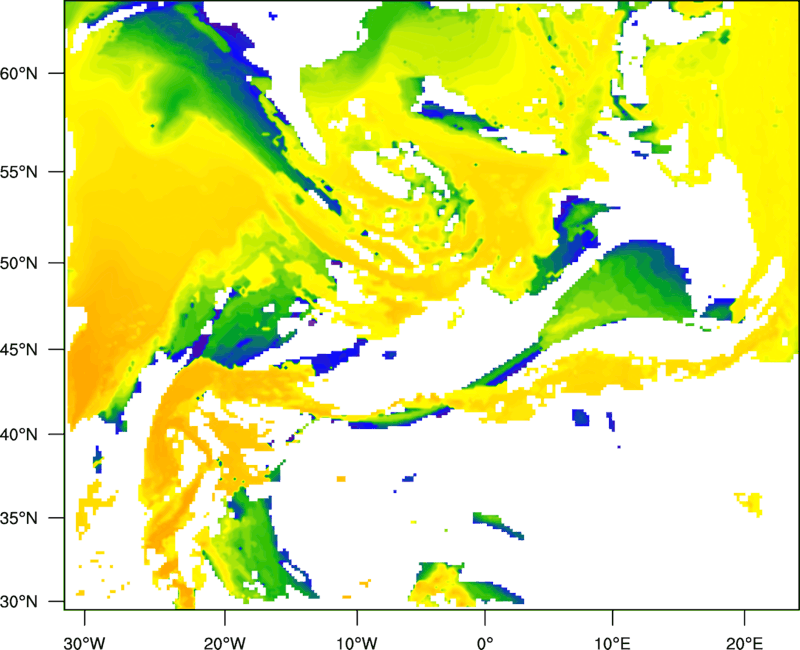Click the 50°N latitude label
This screenshot has height=650, width=800.
tap(19, 263)
